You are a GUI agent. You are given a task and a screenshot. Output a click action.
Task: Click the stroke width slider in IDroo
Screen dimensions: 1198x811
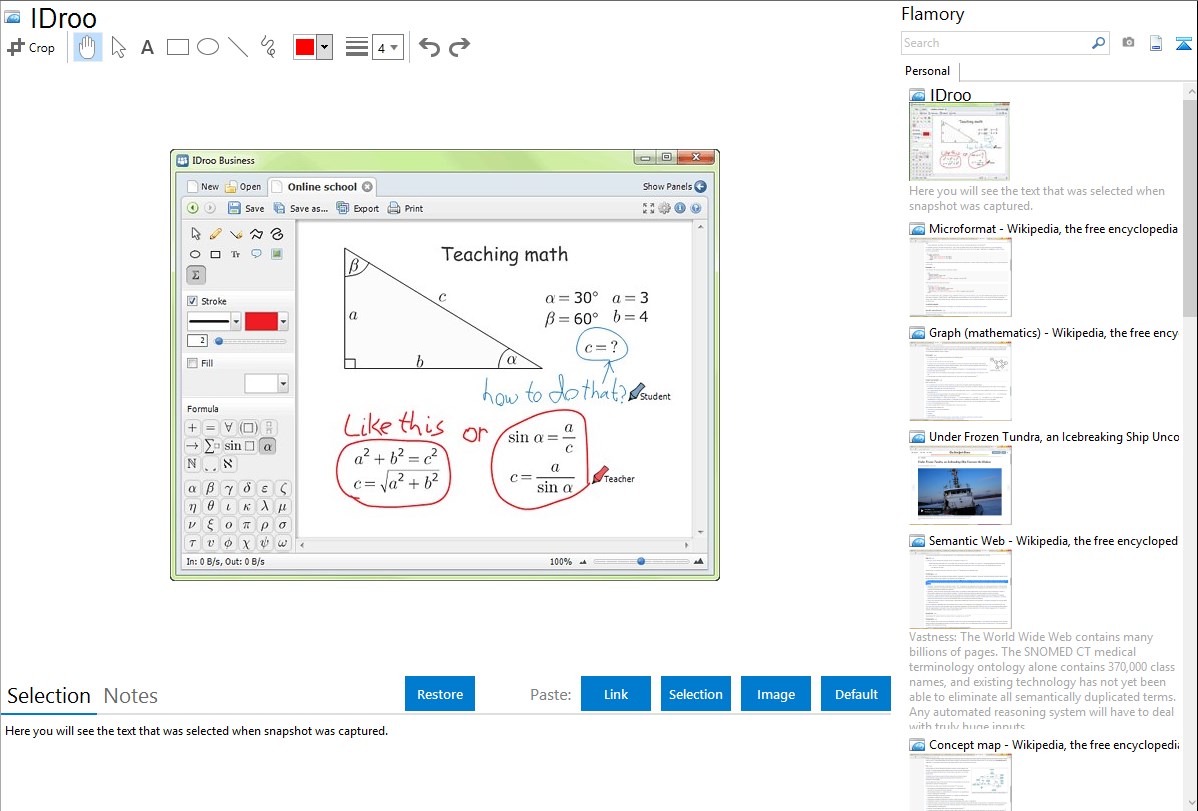tap(251, 341)
